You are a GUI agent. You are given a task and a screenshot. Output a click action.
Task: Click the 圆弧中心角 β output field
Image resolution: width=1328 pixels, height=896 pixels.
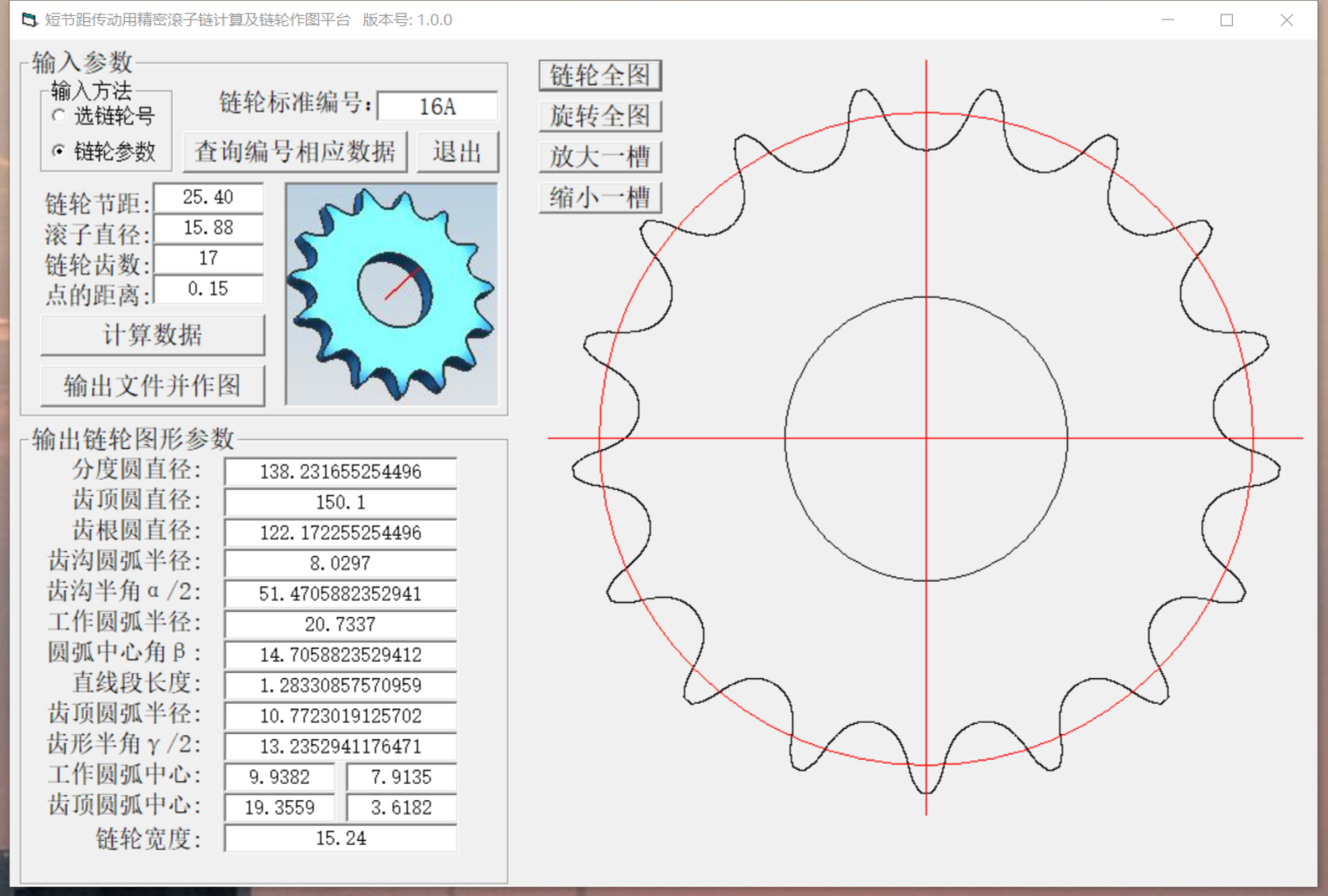click(340, 654)
